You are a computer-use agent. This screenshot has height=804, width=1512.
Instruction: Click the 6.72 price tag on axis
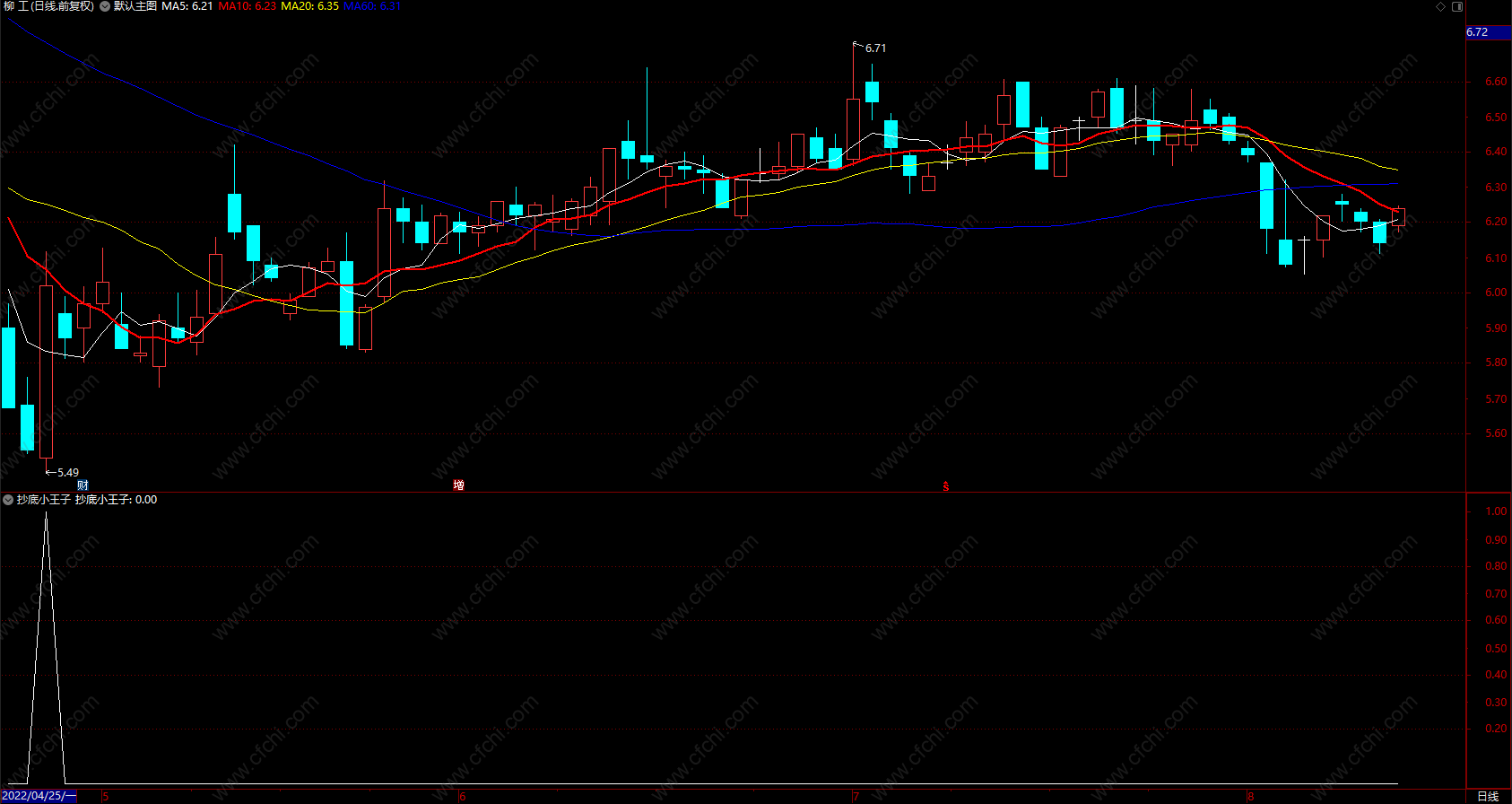tap(1488, 32)
